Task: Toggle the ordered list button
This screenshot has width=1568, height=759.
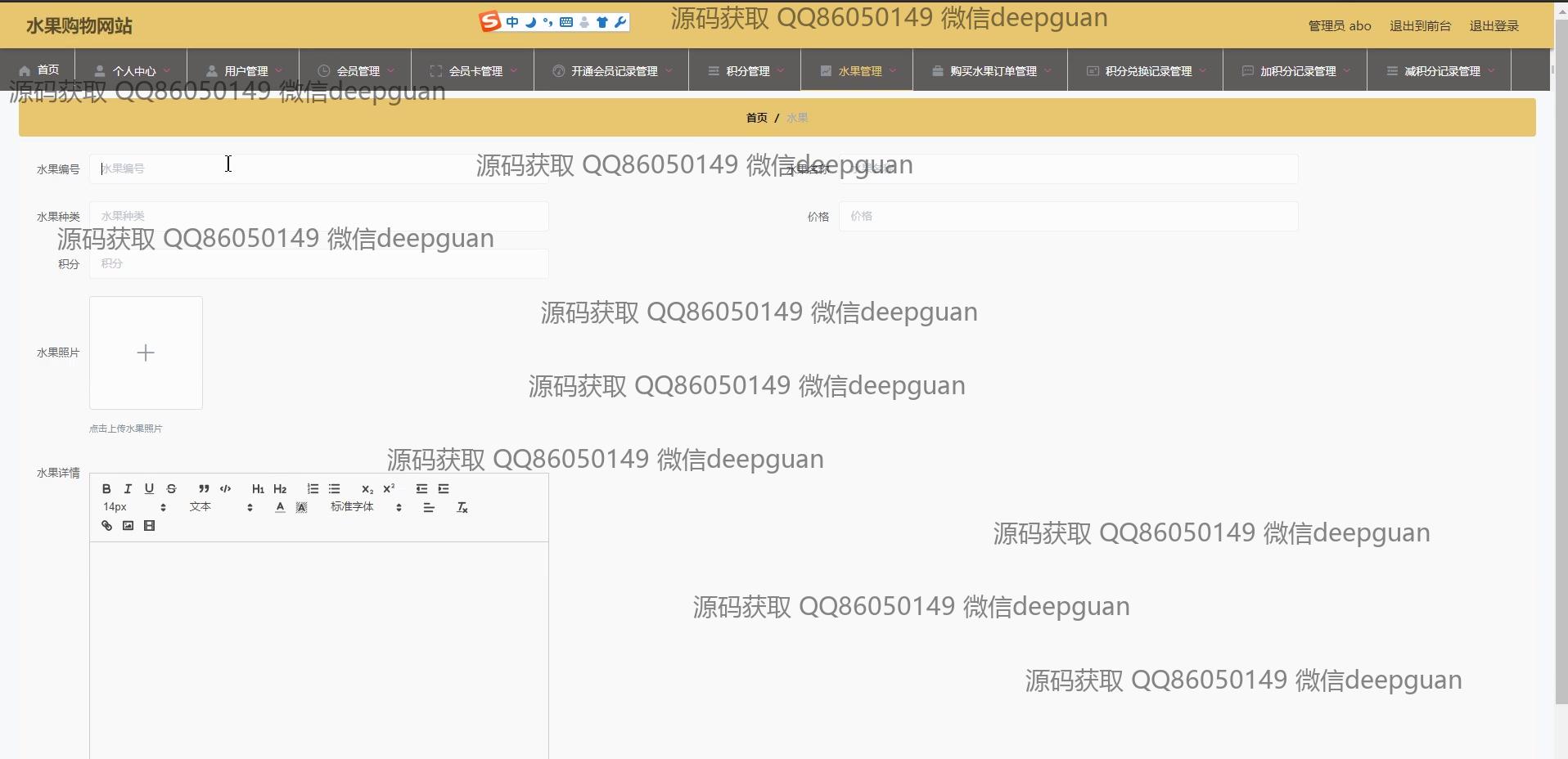Action: point(313,488)
